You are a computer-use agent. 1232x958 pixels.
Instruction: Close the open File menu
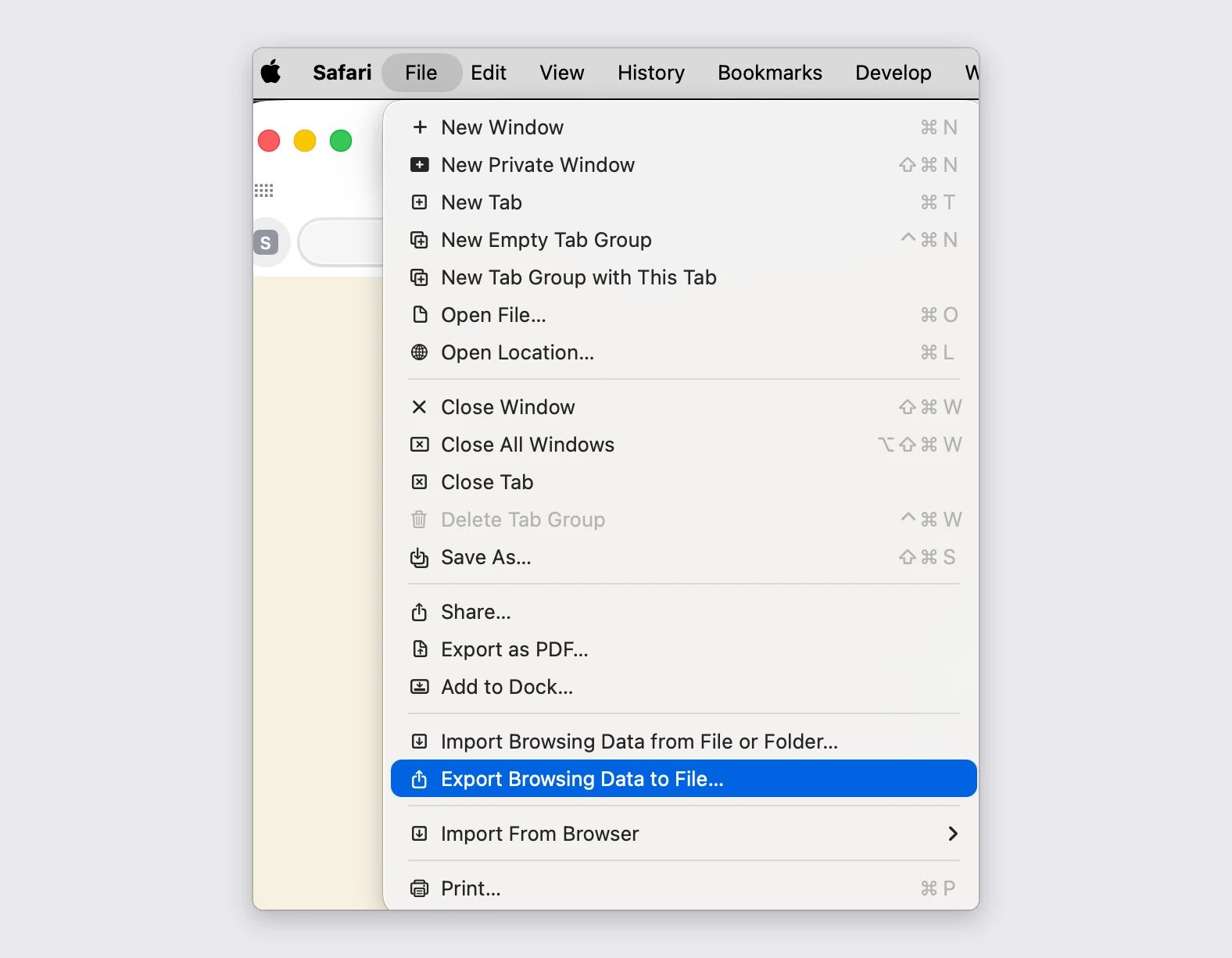click(x=421, y=73)
